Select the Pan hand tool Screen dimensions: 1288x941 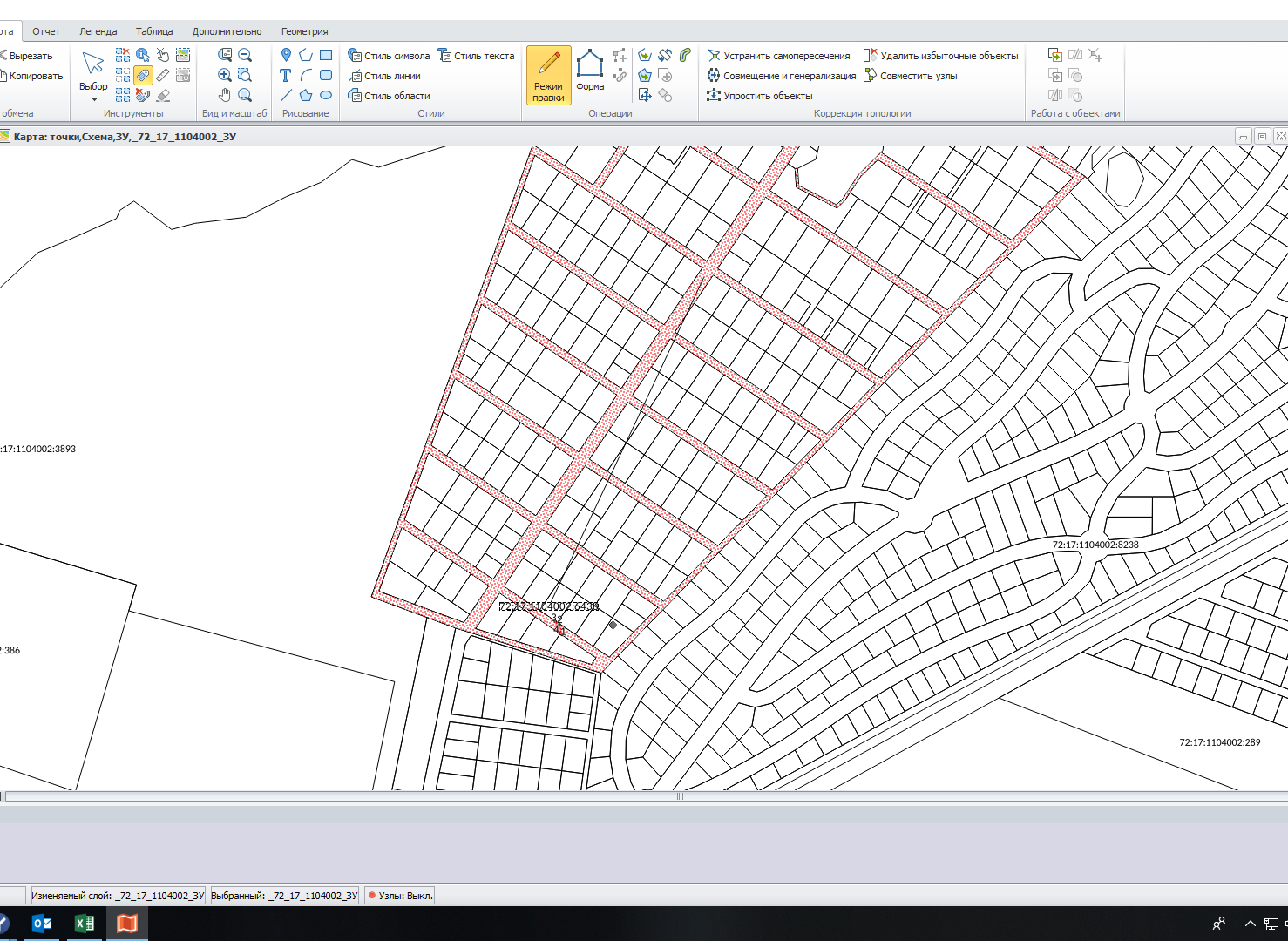pos(225,95)
